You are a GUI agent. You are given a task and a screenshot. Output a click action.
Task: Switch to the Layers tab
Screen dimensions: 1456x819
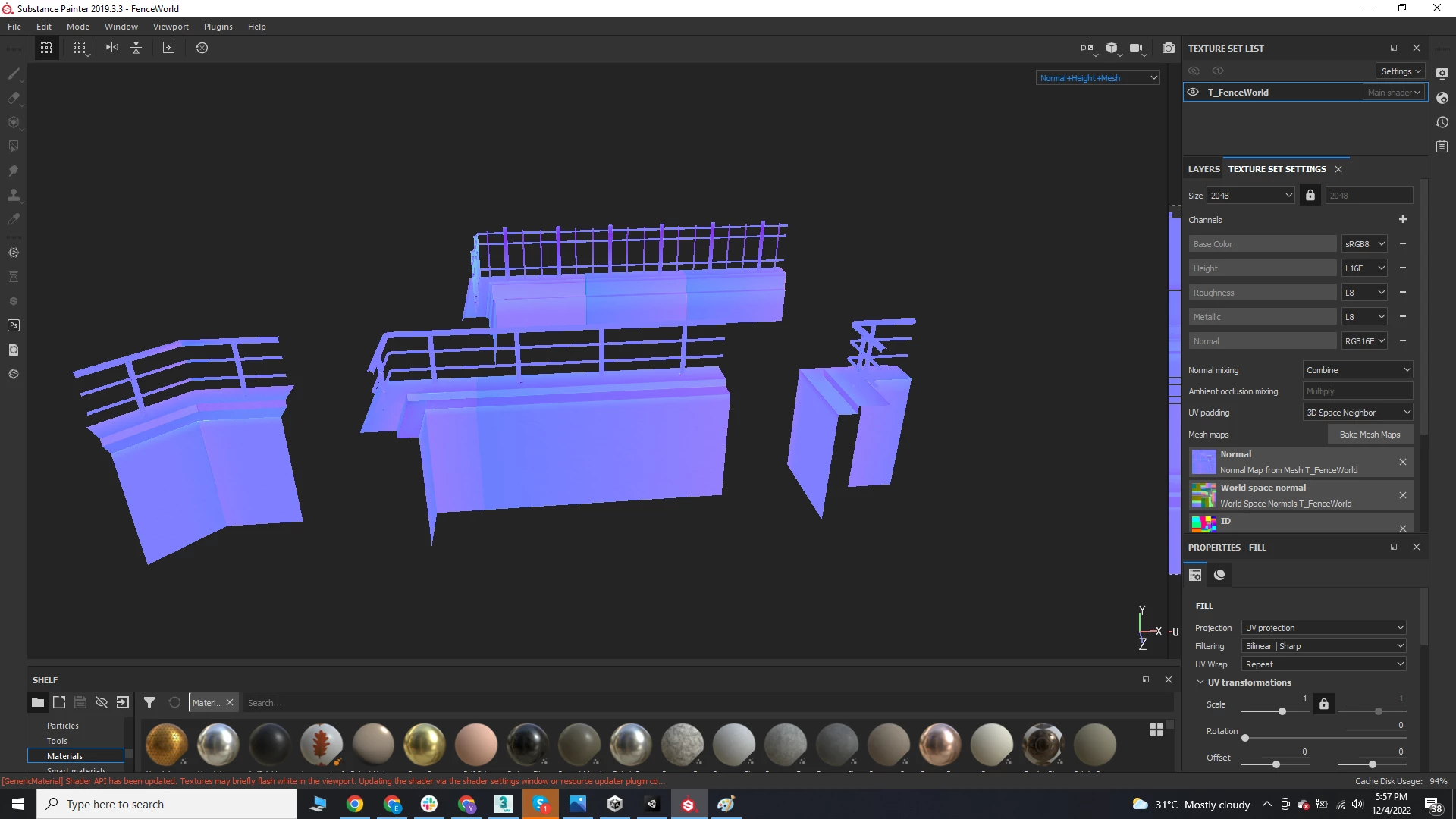pos(1203,169)
